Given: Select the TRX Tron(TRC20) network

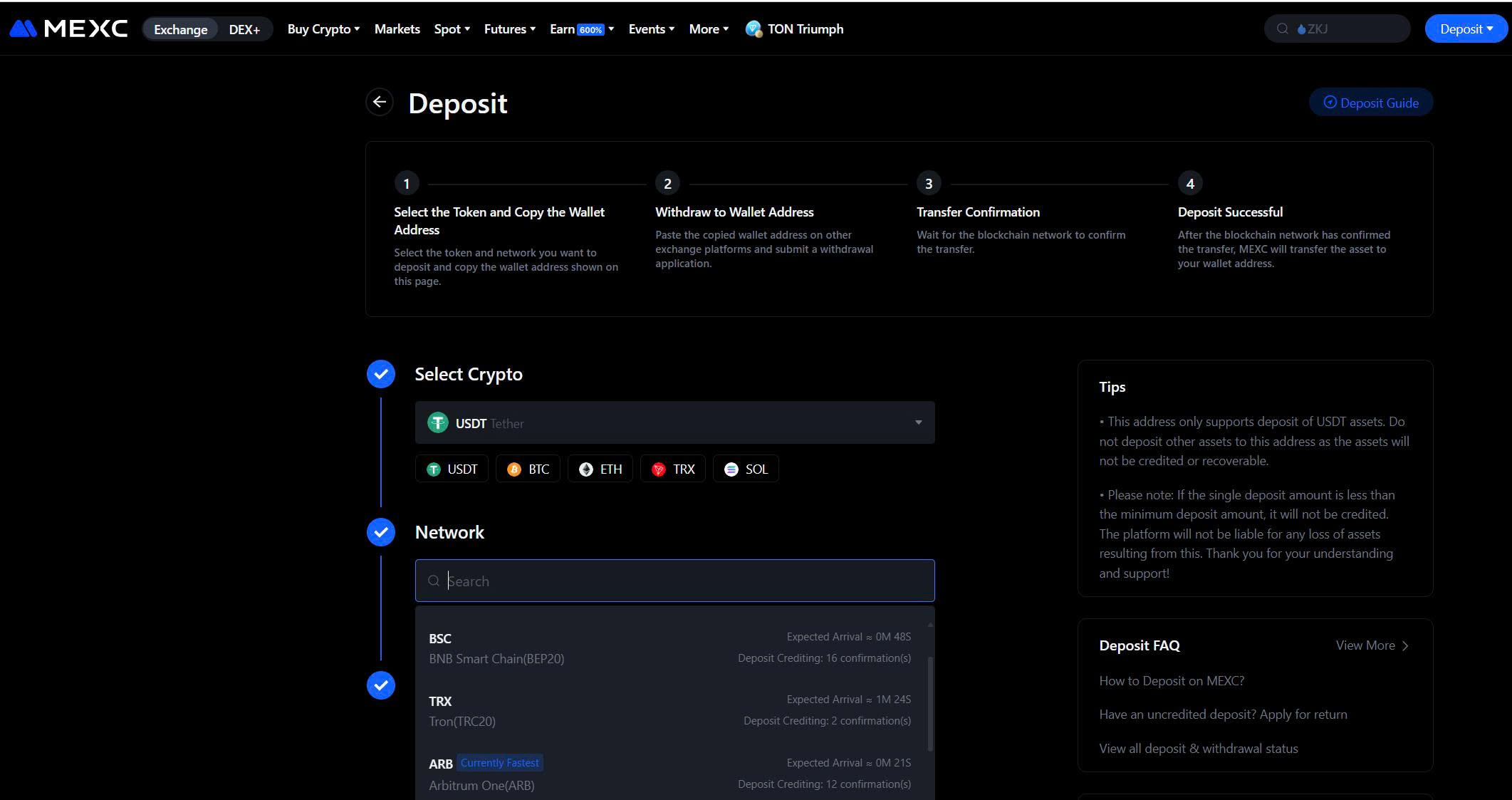Looking at the screenshot, I should [x=670, y=710].
